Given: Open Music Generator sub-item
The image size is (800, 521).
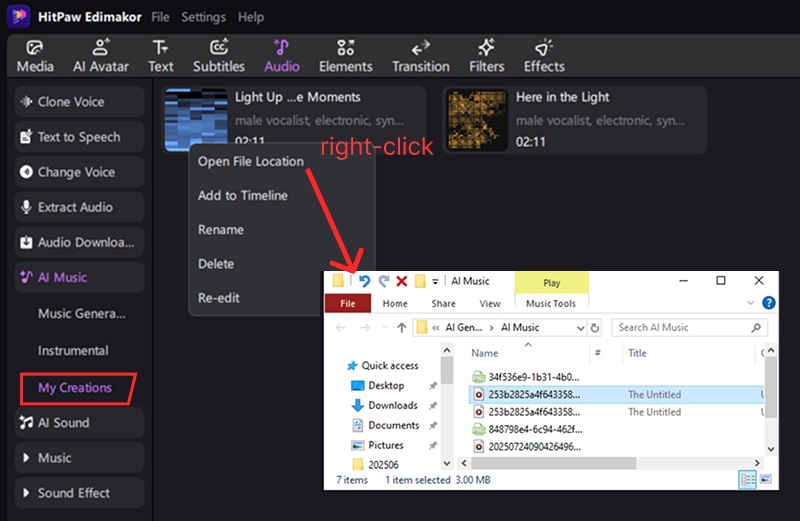Looking at the screenshot, I should tap(82, 313).
